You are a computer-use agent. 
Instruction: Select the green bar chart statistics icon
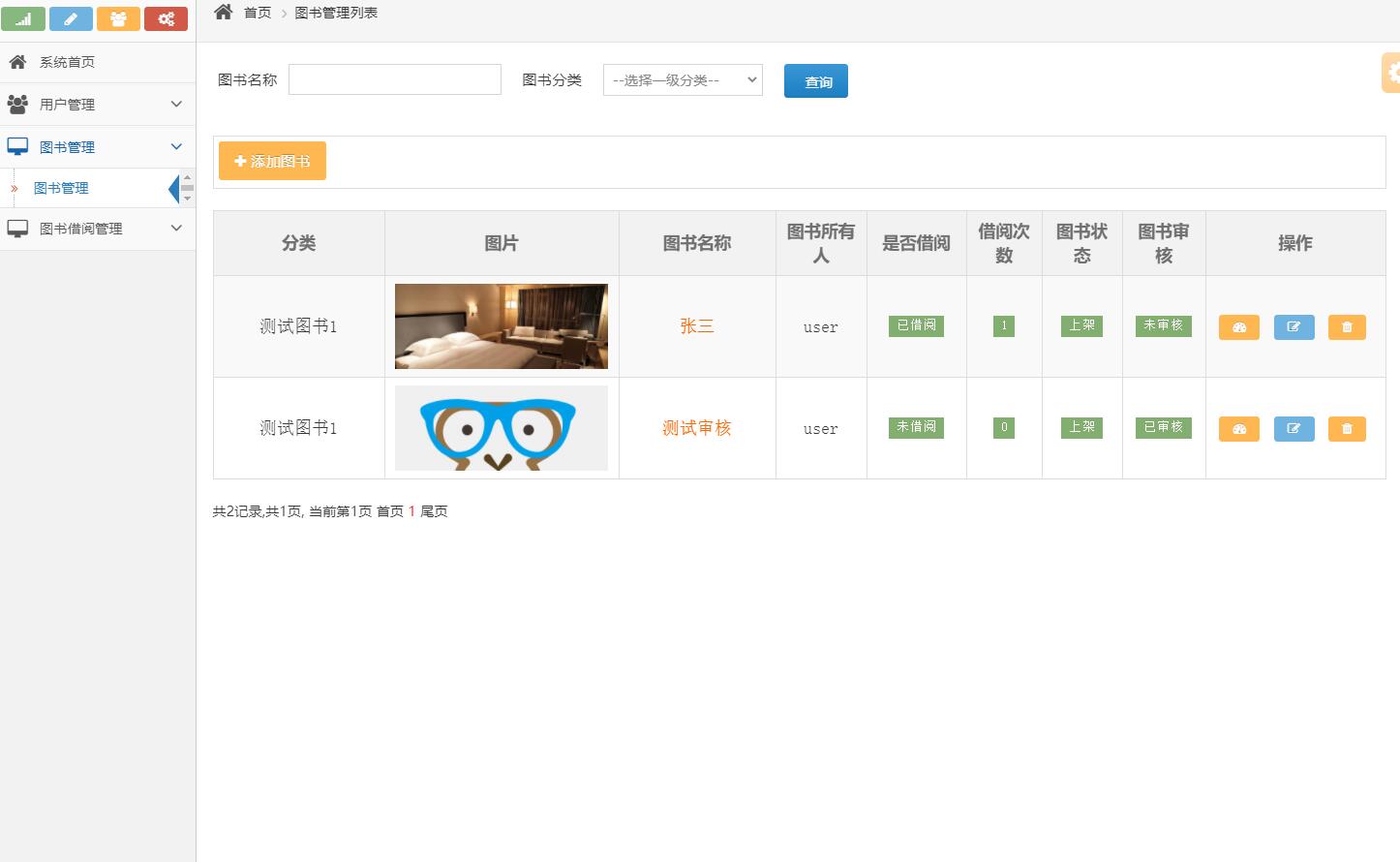(x=23, y=17)
